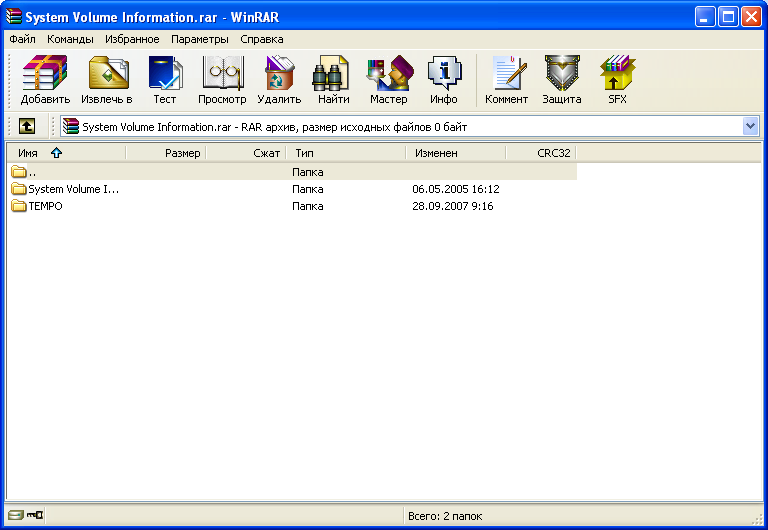Click the Извлечь в (Extract to) icon

(x=108, y=73)
